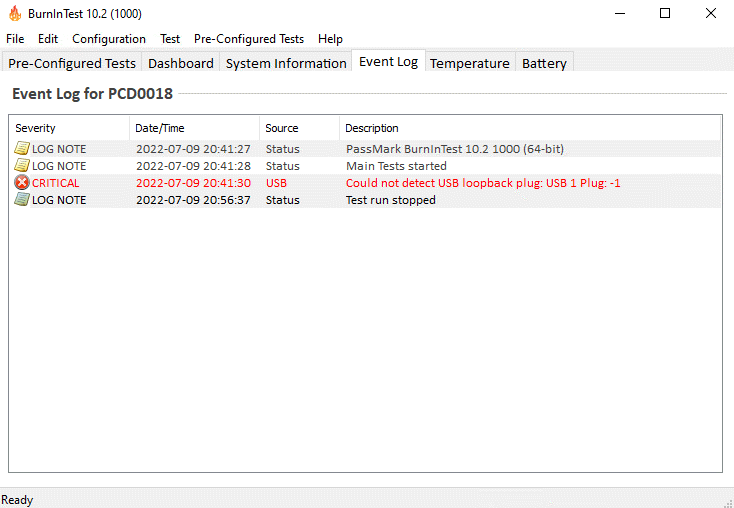The height and width of the screenshot is (508, 734).
Task: Open the Pre-Configured Tests menu
Action: pos(249,39)
